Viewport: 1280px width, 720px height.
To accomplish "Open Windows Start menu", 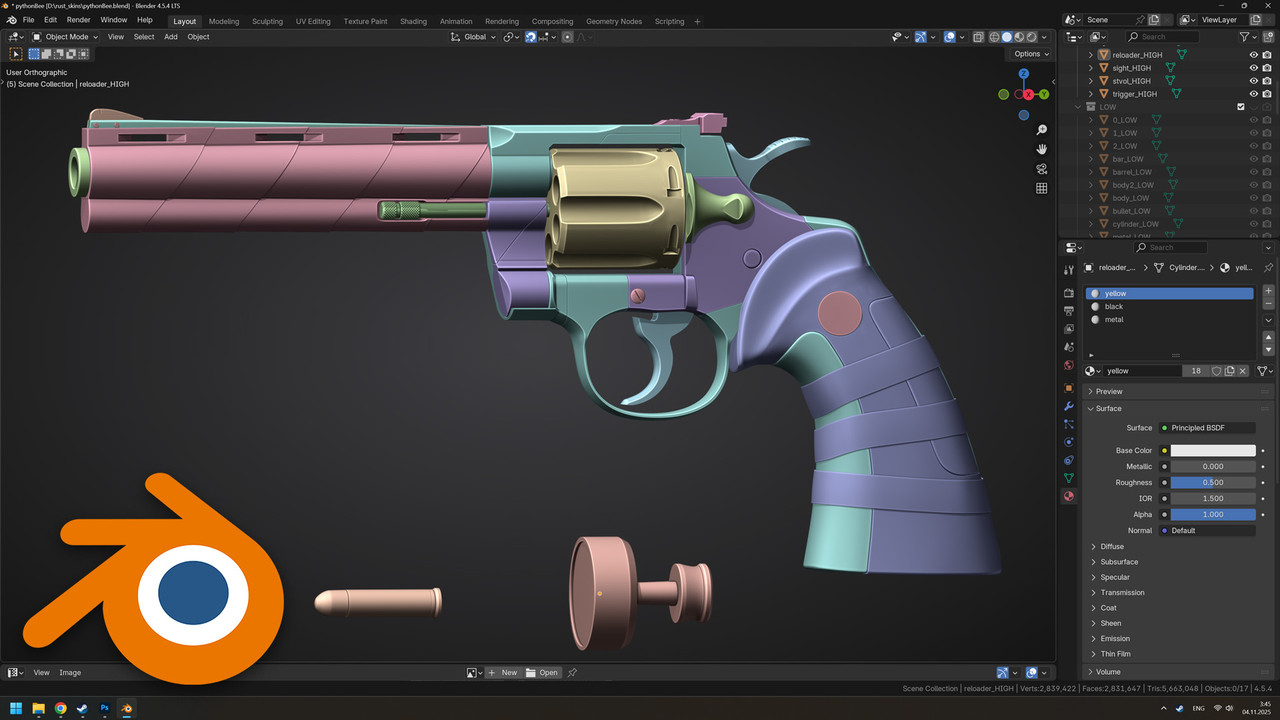I will (16, 709).
